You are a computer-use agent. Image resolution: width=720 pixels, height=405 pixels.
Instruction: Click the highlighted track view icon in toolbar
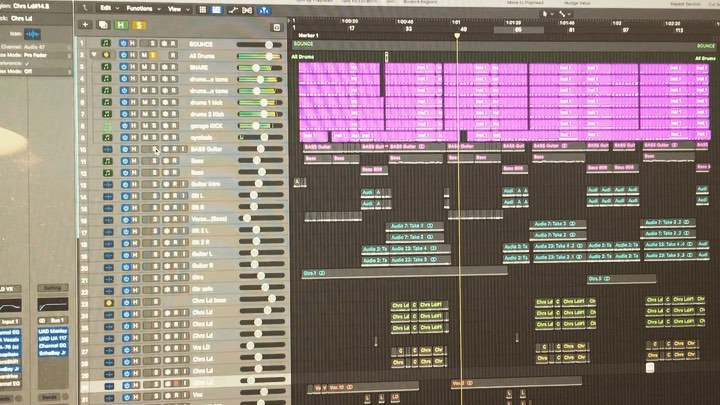(216, 9)
